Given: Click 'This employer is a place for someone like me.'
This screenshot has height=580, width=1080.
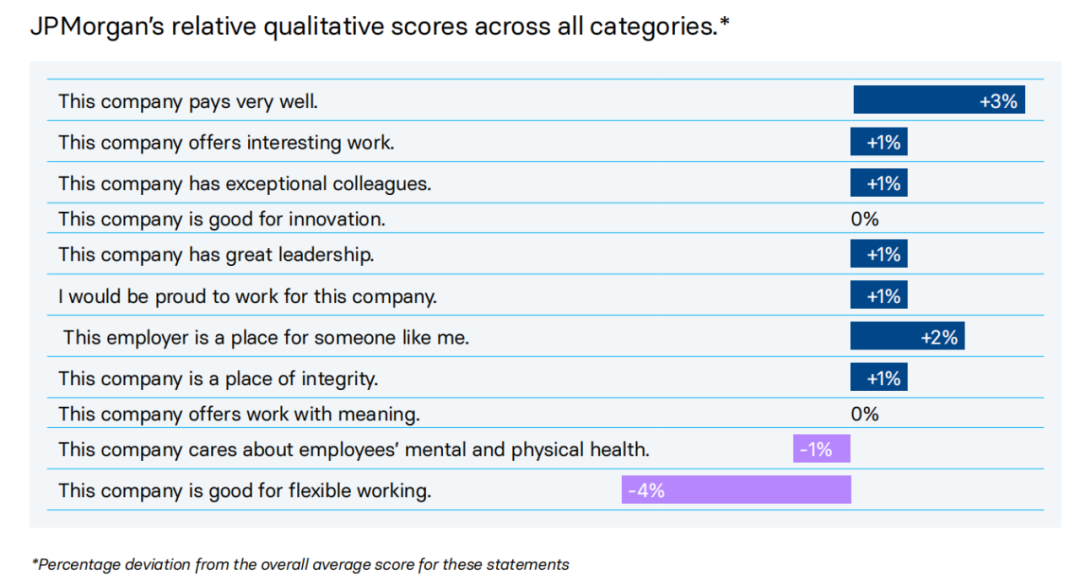Looking at the screenshot, I should (x=266, y=338).
